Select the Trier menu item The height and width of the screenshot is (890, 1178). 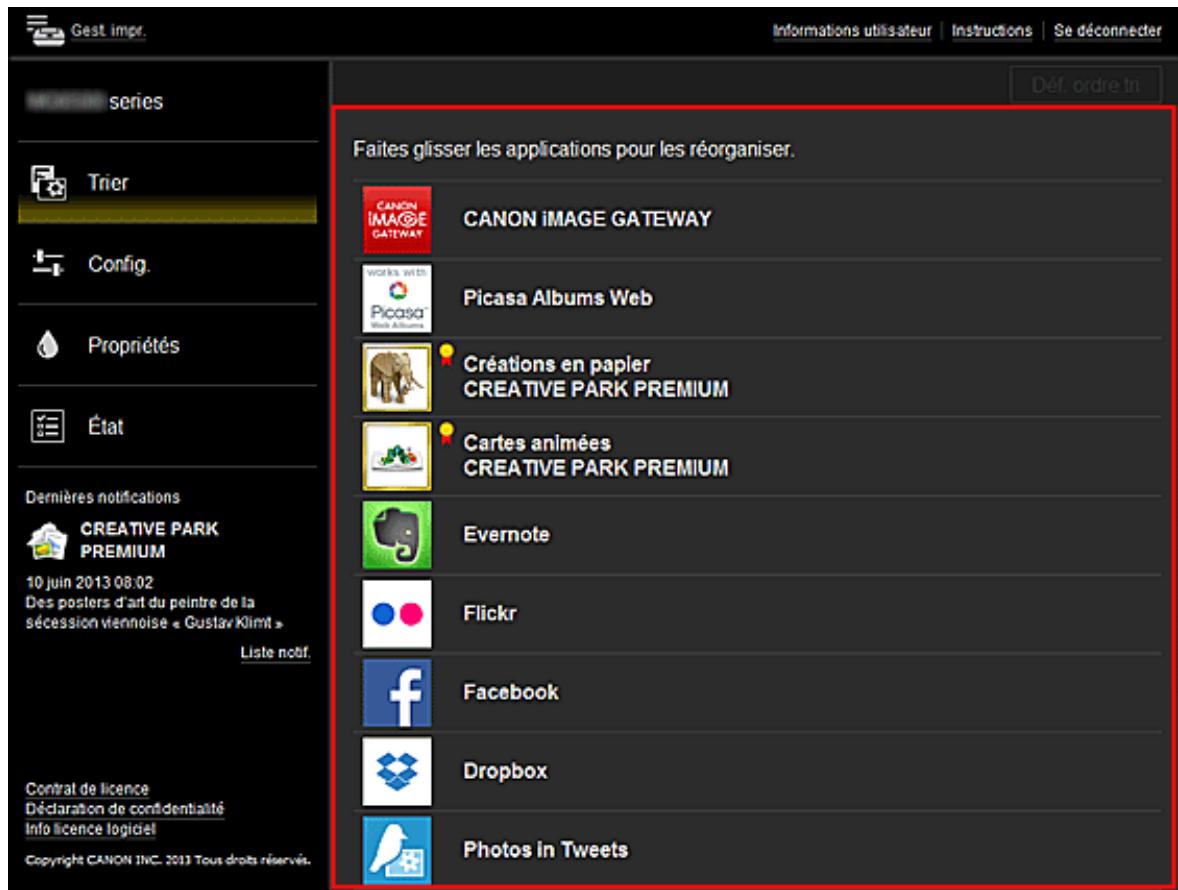(168, 183)
